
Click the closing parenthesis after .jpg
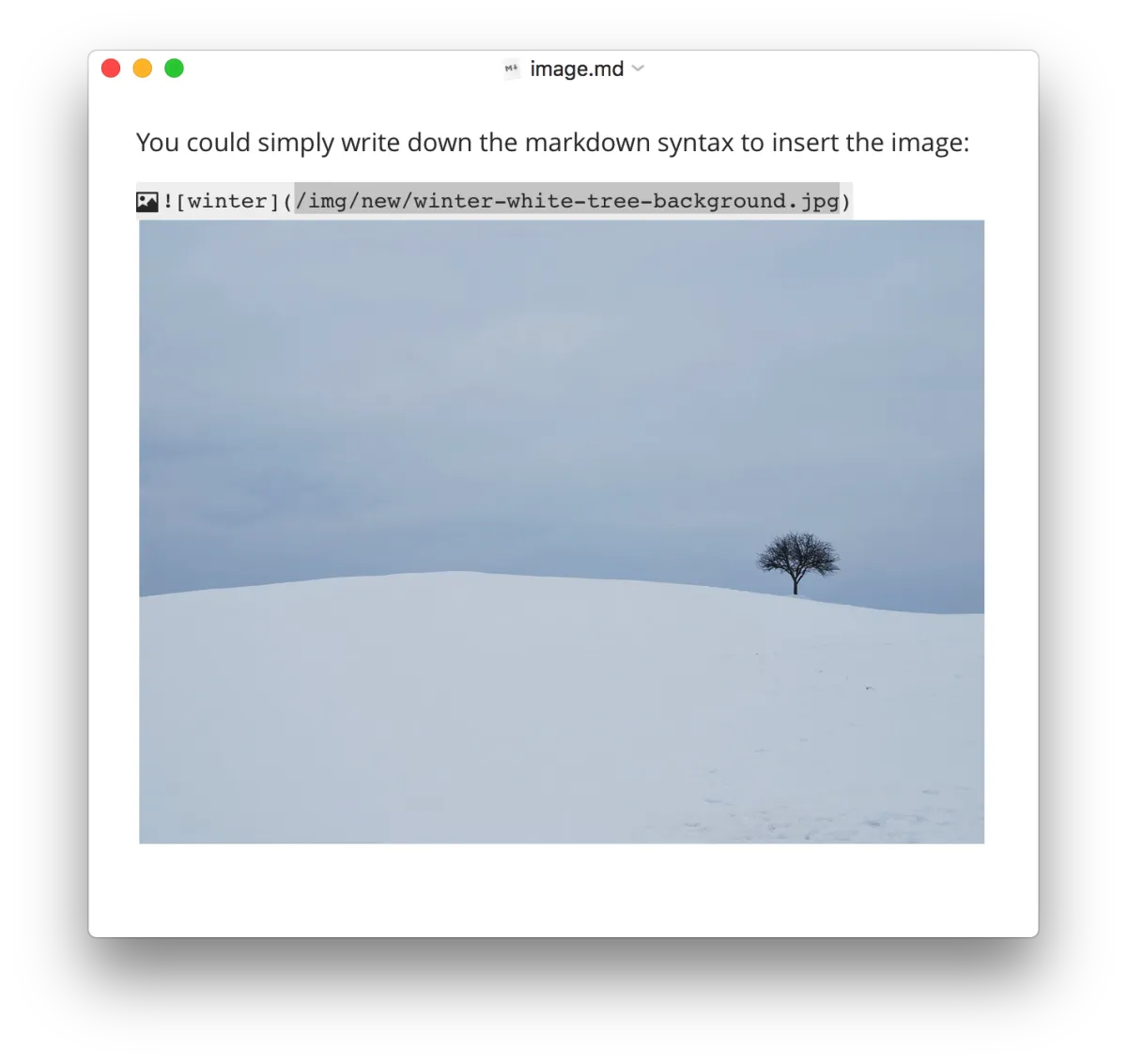pyautogui.click(x=845, y=201)
